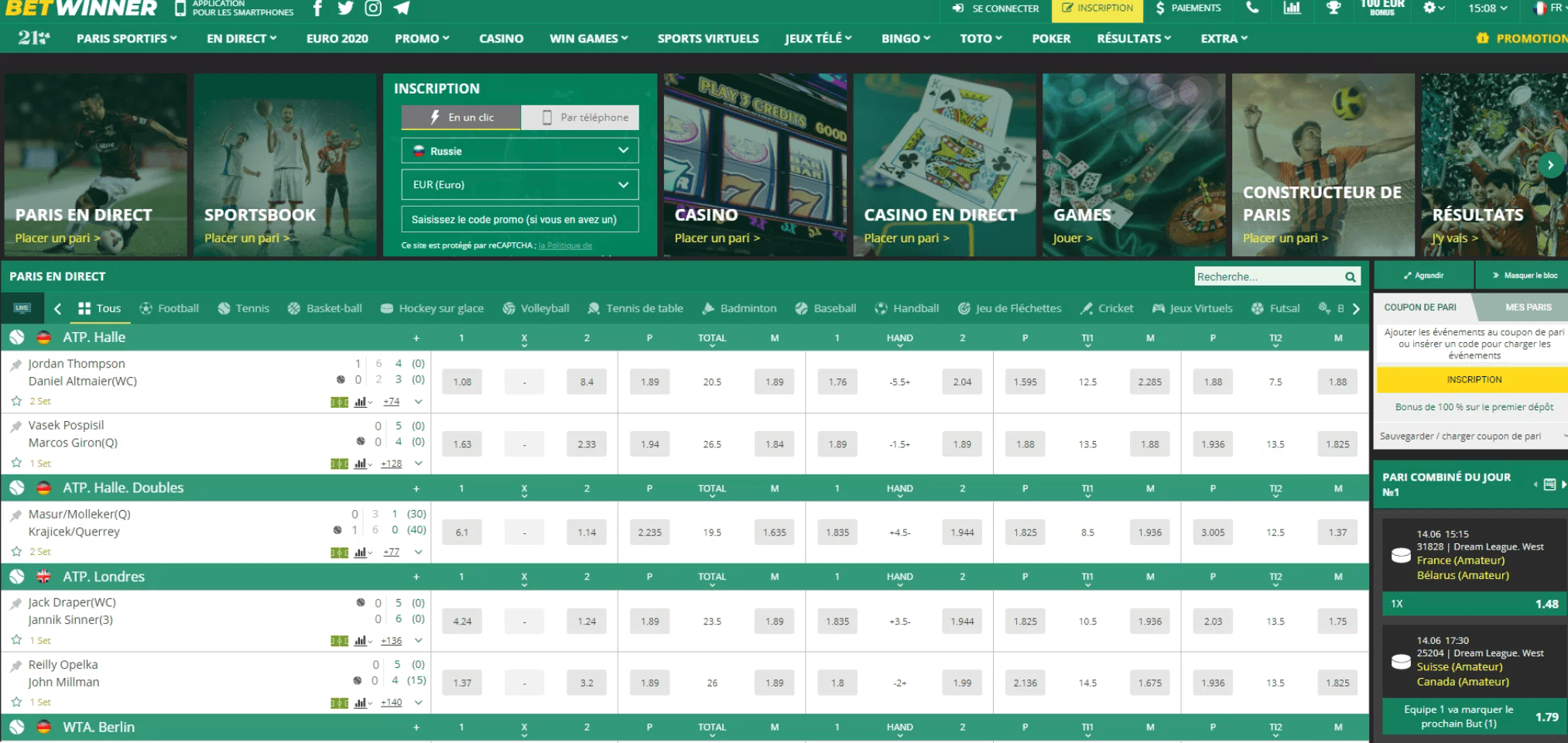Open the Instagram social icon
The image size is (1568, 743).
click(373, 9)
